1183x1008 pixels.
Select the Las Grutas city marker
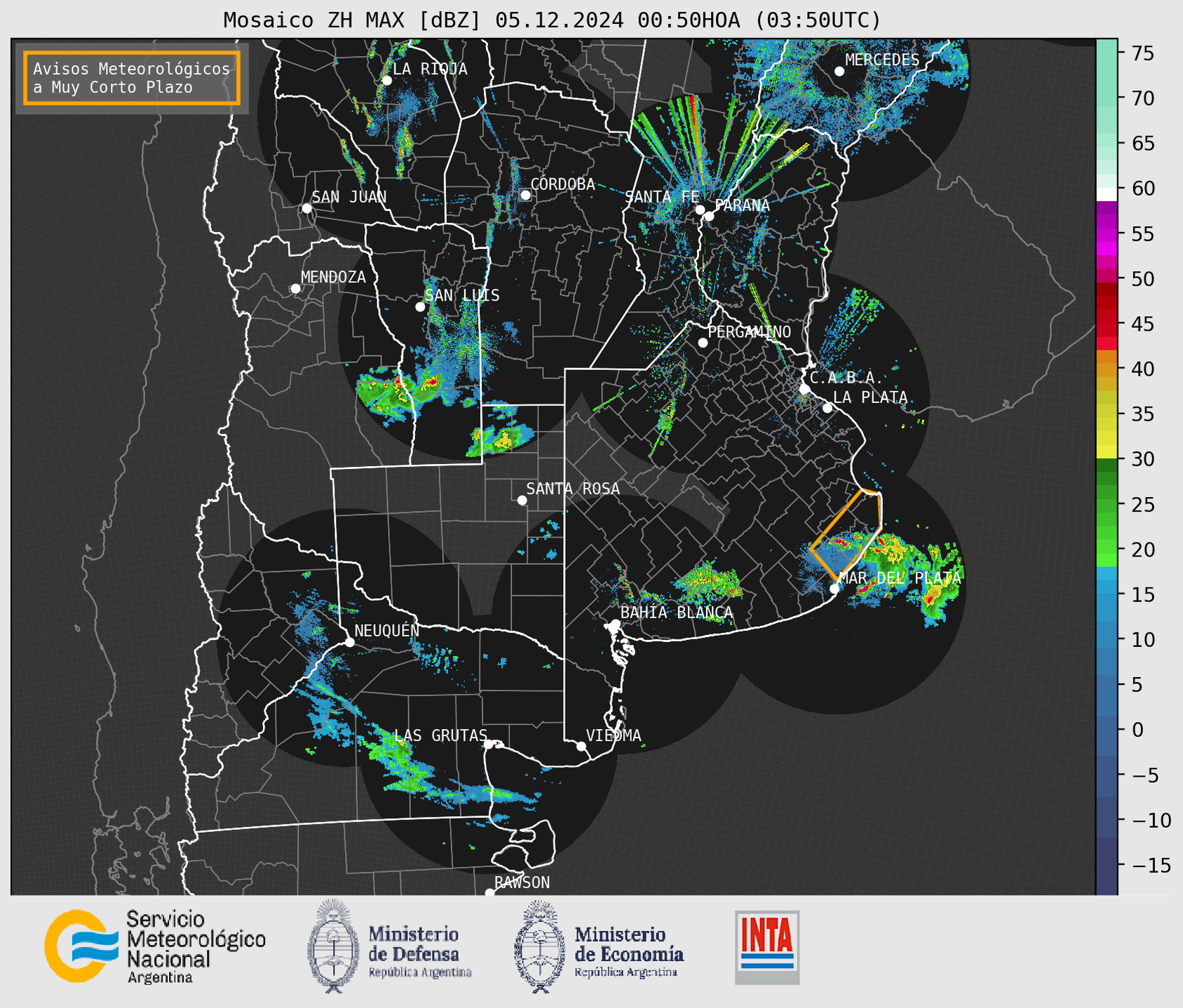point(489,744)
